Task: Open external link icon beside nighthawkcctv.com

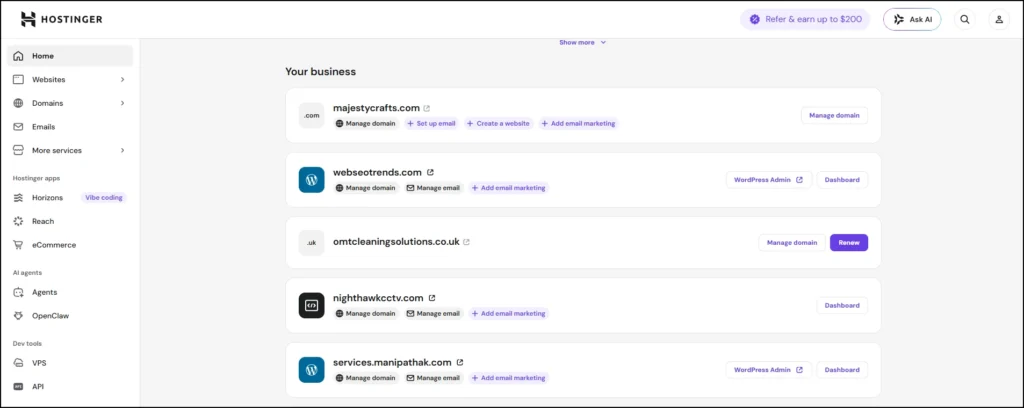Action: [432, 298]
